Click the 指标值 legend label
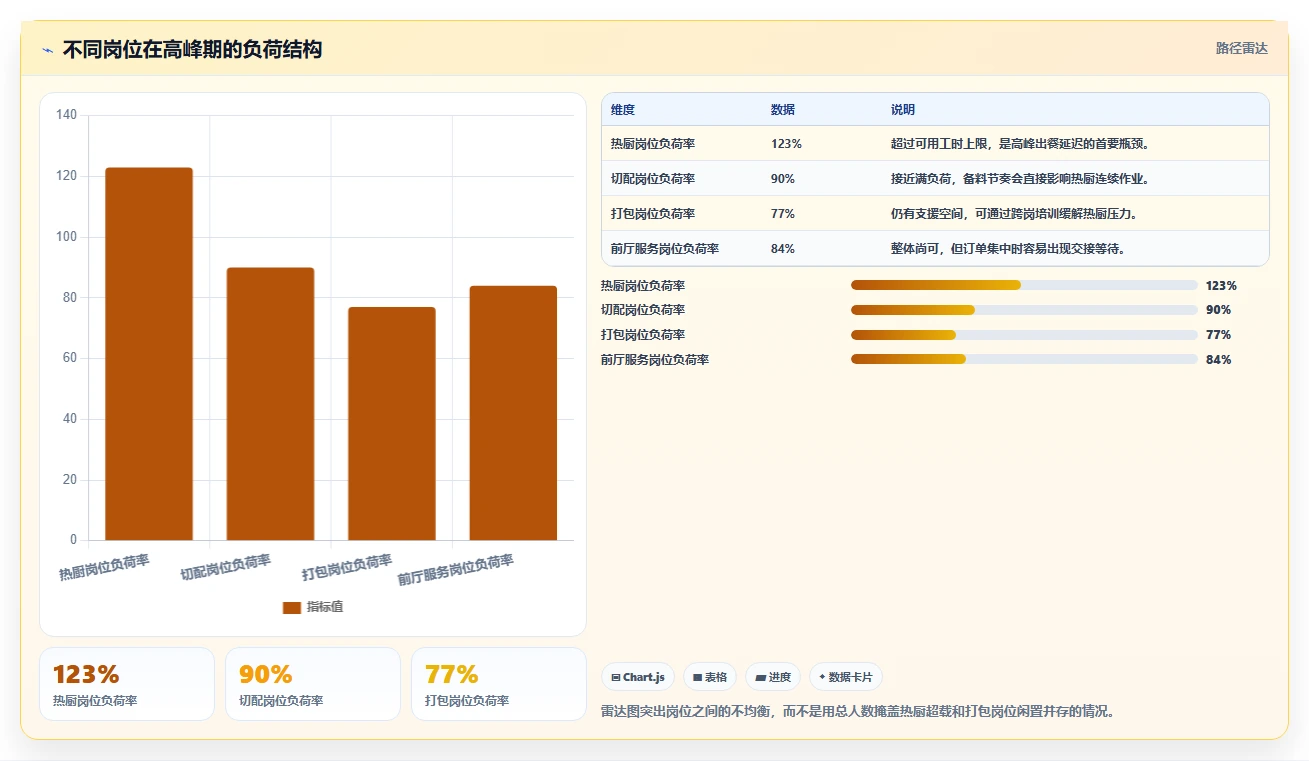Screen dimensions: 1309x761 pos(325,607)
